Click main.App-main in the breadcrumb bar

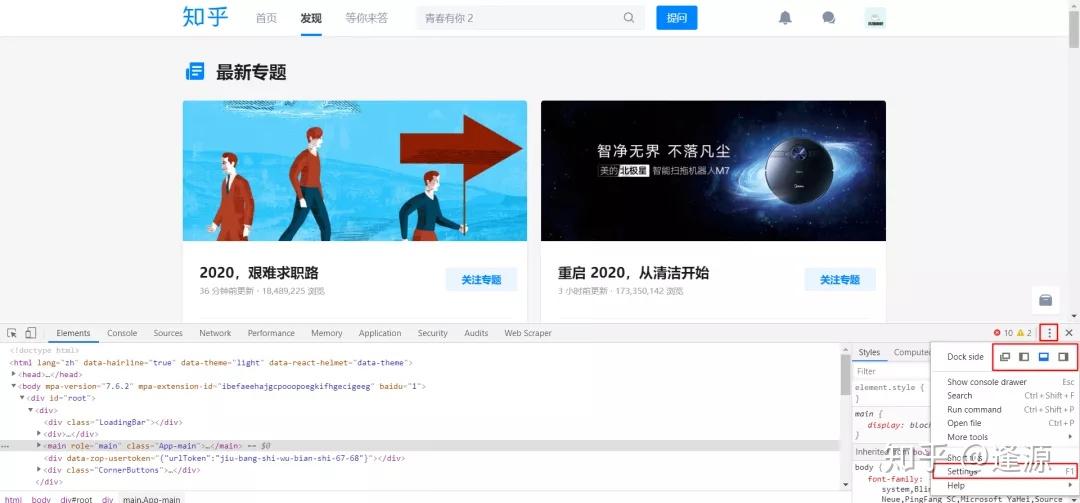click(152, 499)
